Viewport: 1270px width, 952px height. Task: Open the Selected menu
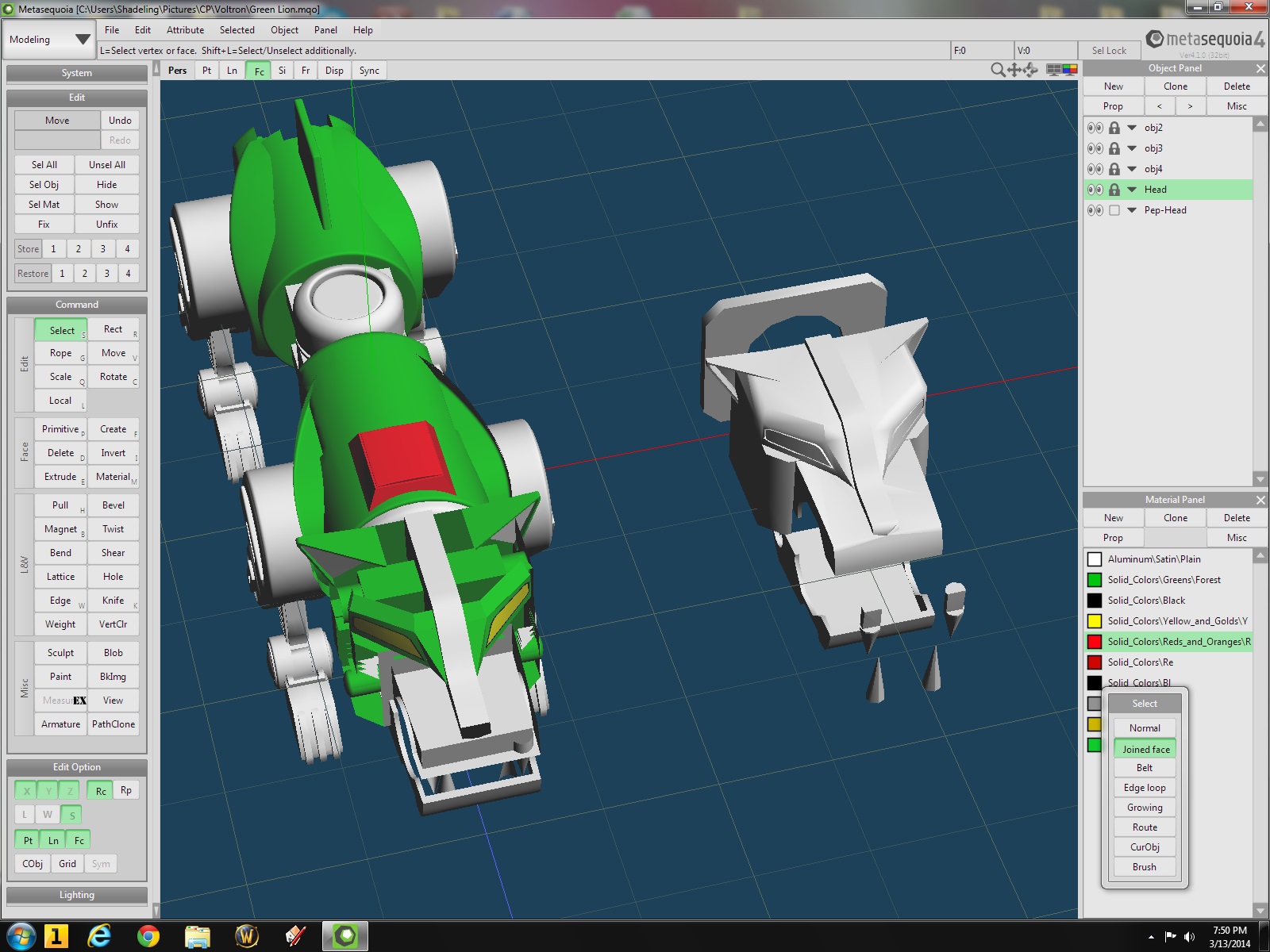pos(237,30)
